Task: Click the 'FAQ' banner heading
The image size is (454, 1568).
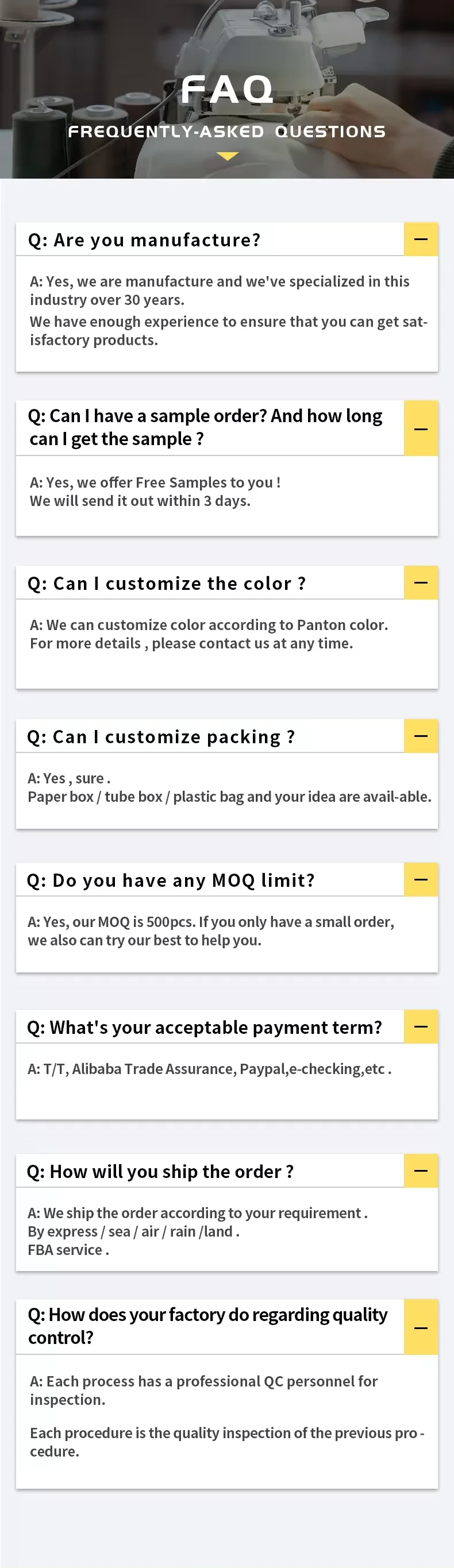Action: (226, 90)
